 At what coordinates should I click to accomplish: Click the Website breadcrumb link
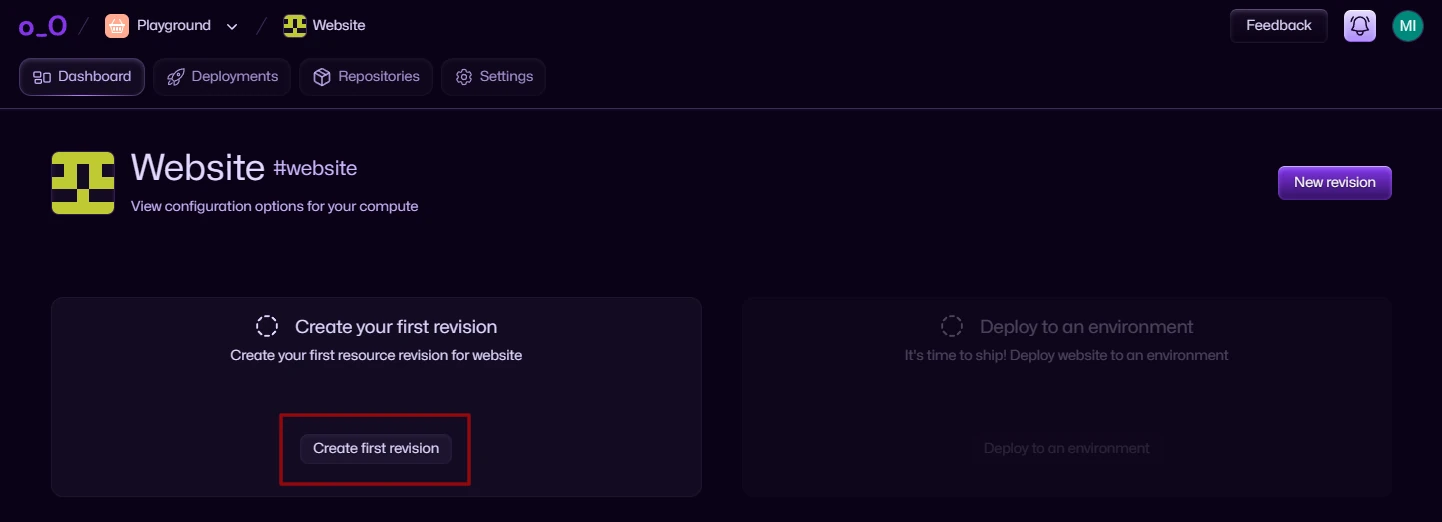click(339, 26)
